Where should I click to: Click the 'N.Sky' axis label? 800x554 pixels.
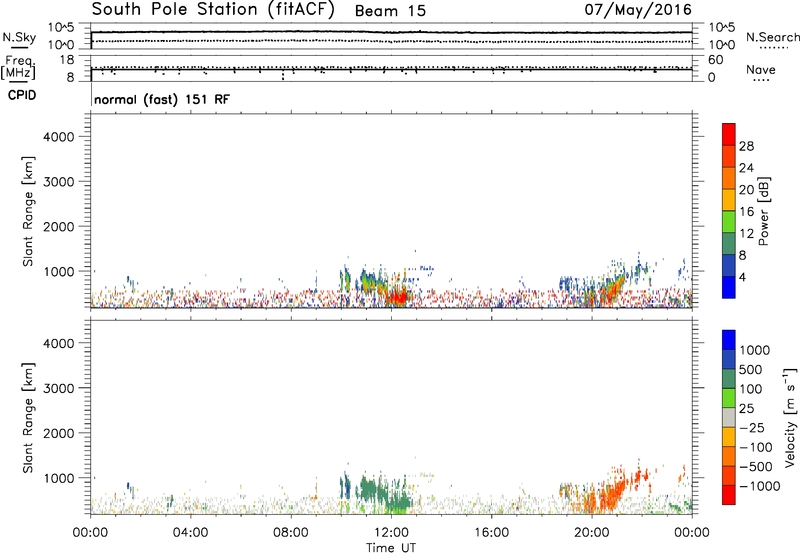(19, 37)
